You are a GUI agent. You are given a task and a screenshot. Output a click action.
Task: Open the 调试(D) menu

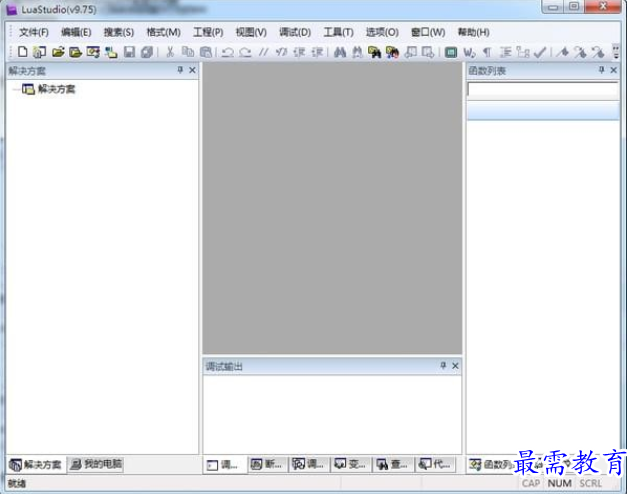pos(295,32)
